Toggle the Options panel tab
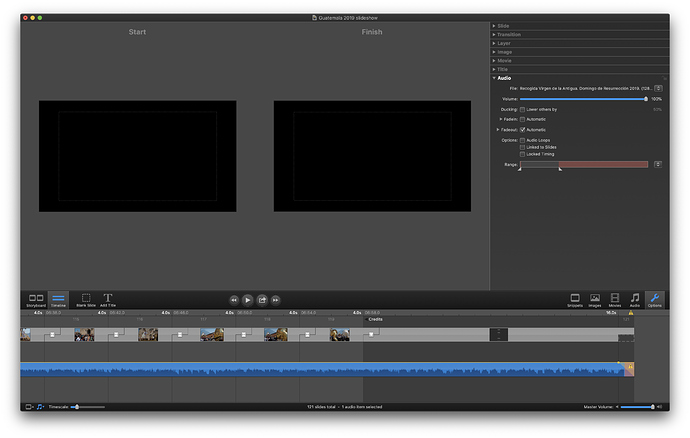 (x=654, y=299)
